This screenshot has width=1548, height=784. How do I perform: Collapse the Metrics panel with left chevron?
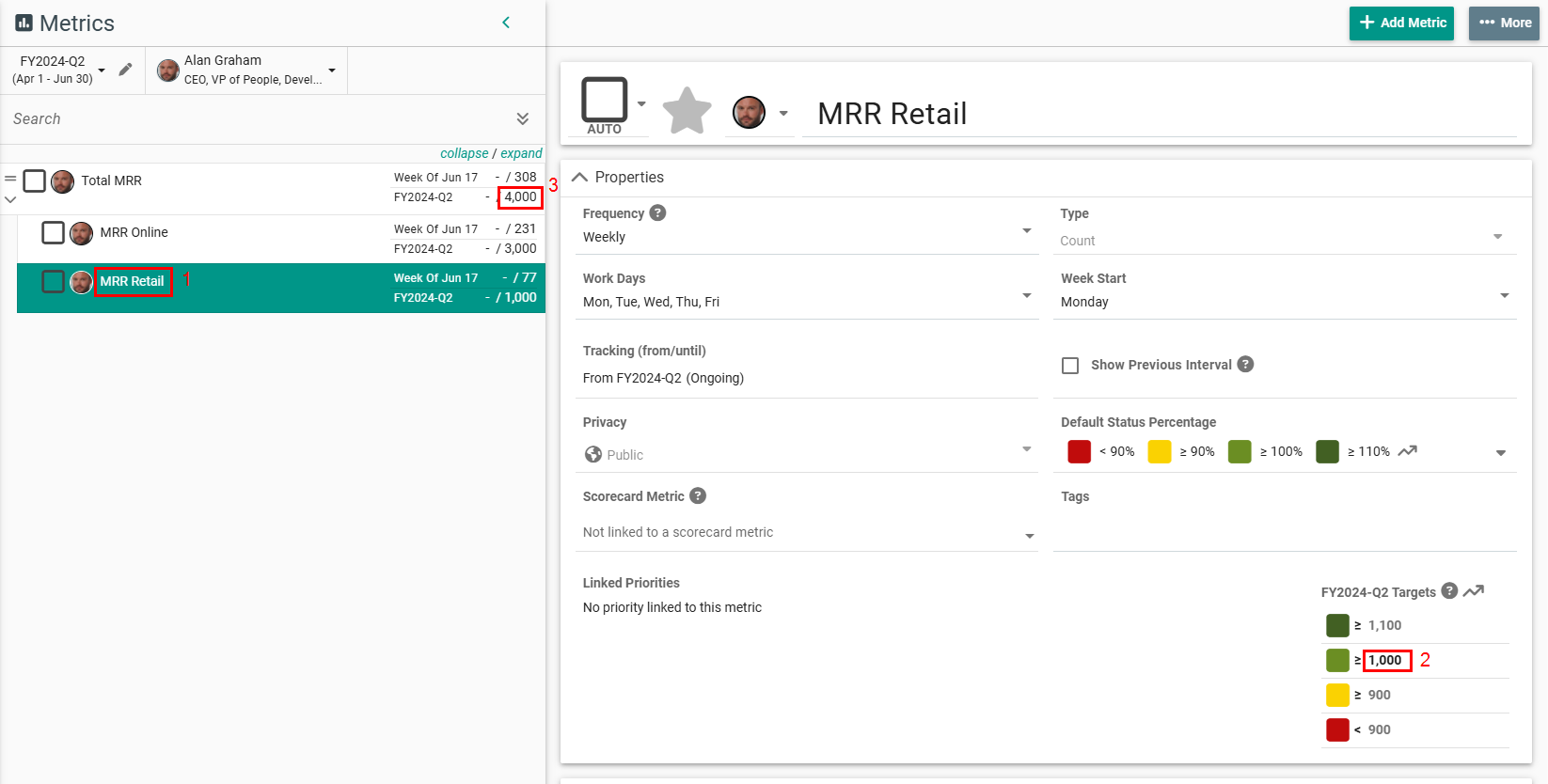[506, 23]
